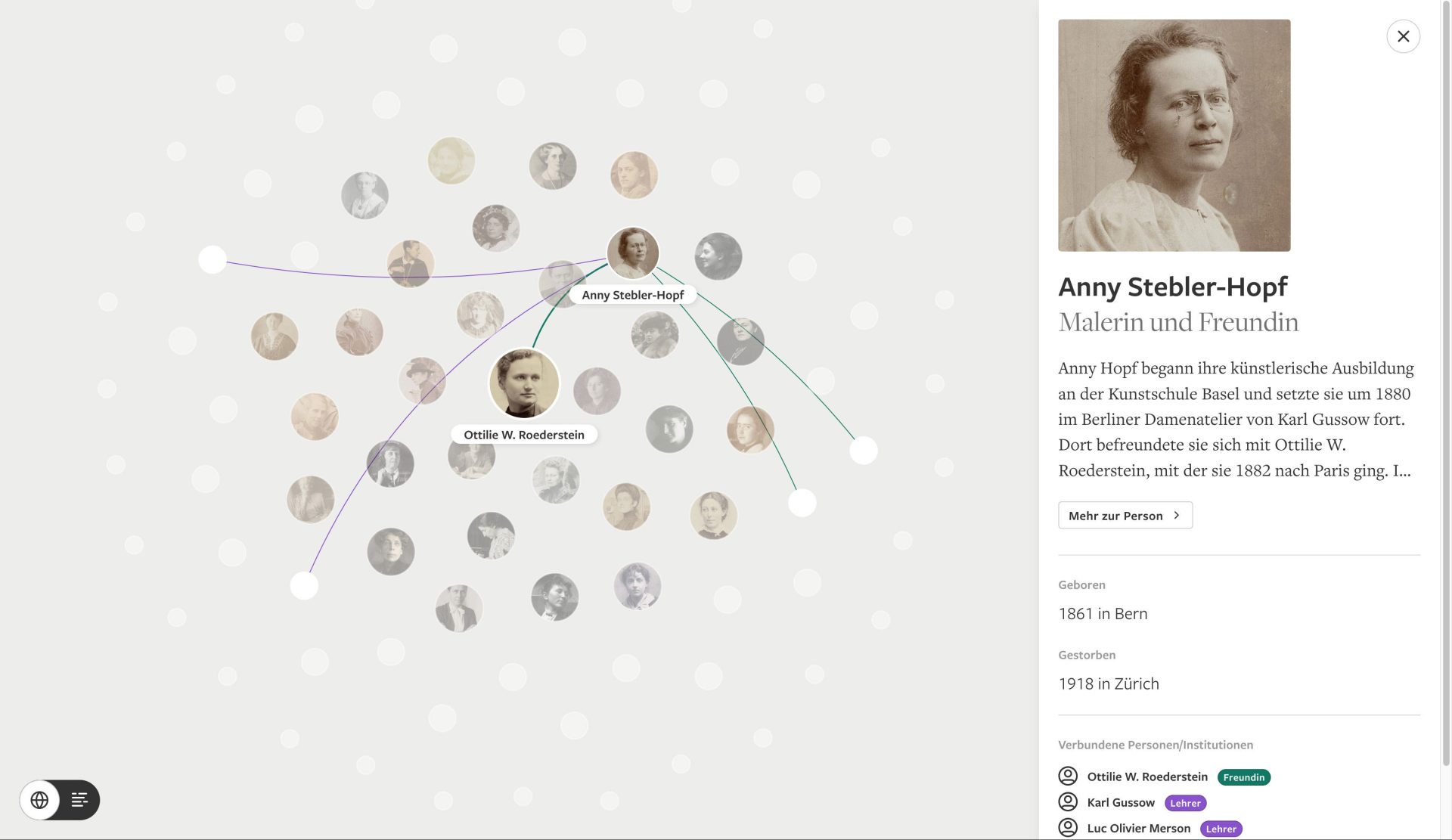The height and width of the screenshot is (840, 1452).
Task: Click Lehrer tag next to Karl Gussow
Action: 1185,803
